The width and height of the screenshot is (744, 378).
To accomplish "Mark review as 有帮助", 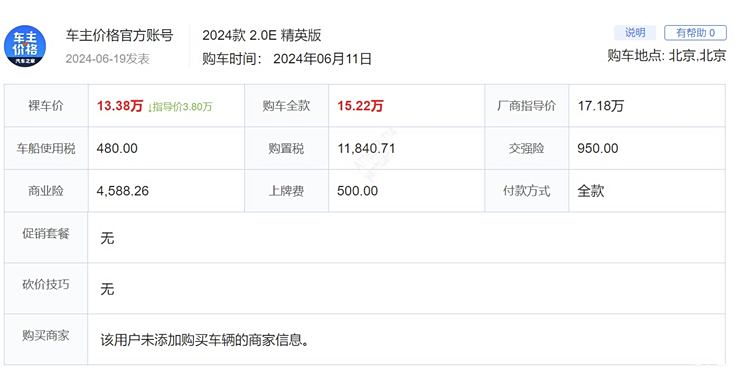I will coord(695,32).
